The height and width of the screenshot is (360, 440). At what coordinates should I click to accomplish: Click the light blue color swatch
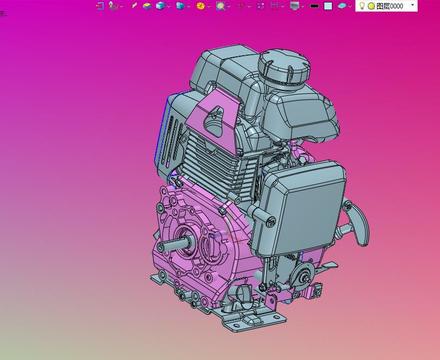tap(328, 6)
